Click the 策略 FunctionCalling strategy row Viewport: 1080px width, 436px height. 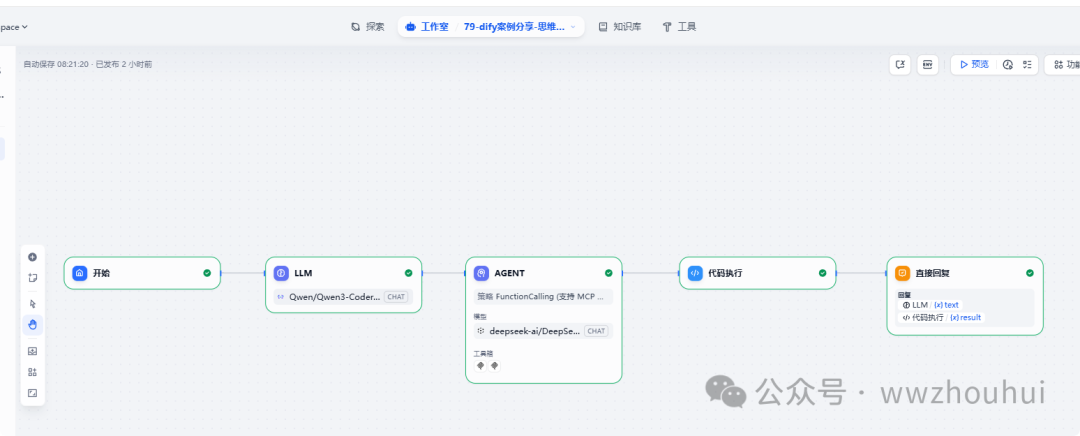(x=543, y=297)
